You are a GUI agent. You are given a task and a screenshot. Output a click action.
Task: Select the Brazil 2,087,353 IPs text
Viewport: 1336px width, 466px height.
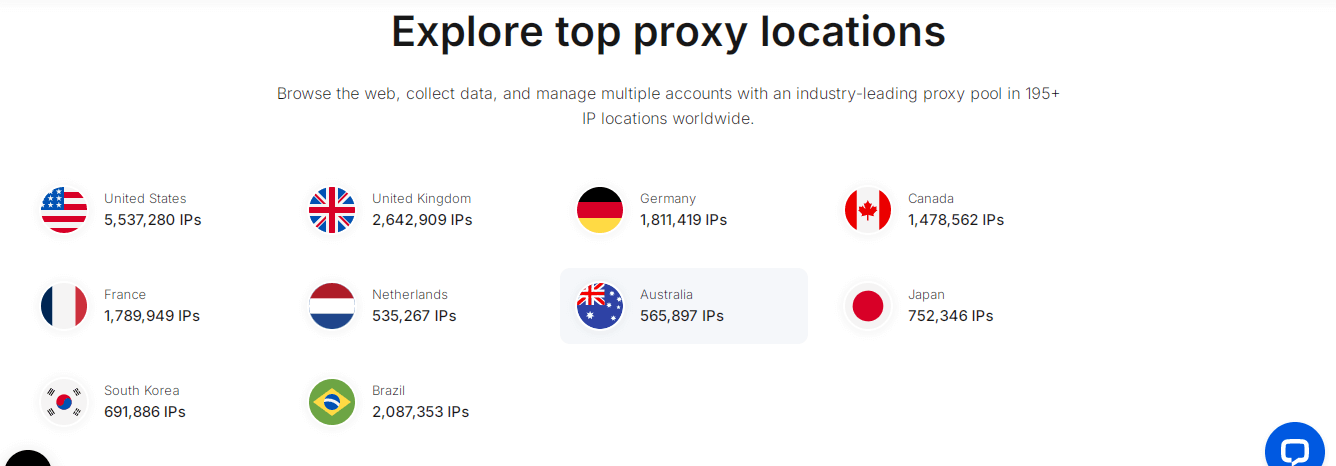point(420,412)
